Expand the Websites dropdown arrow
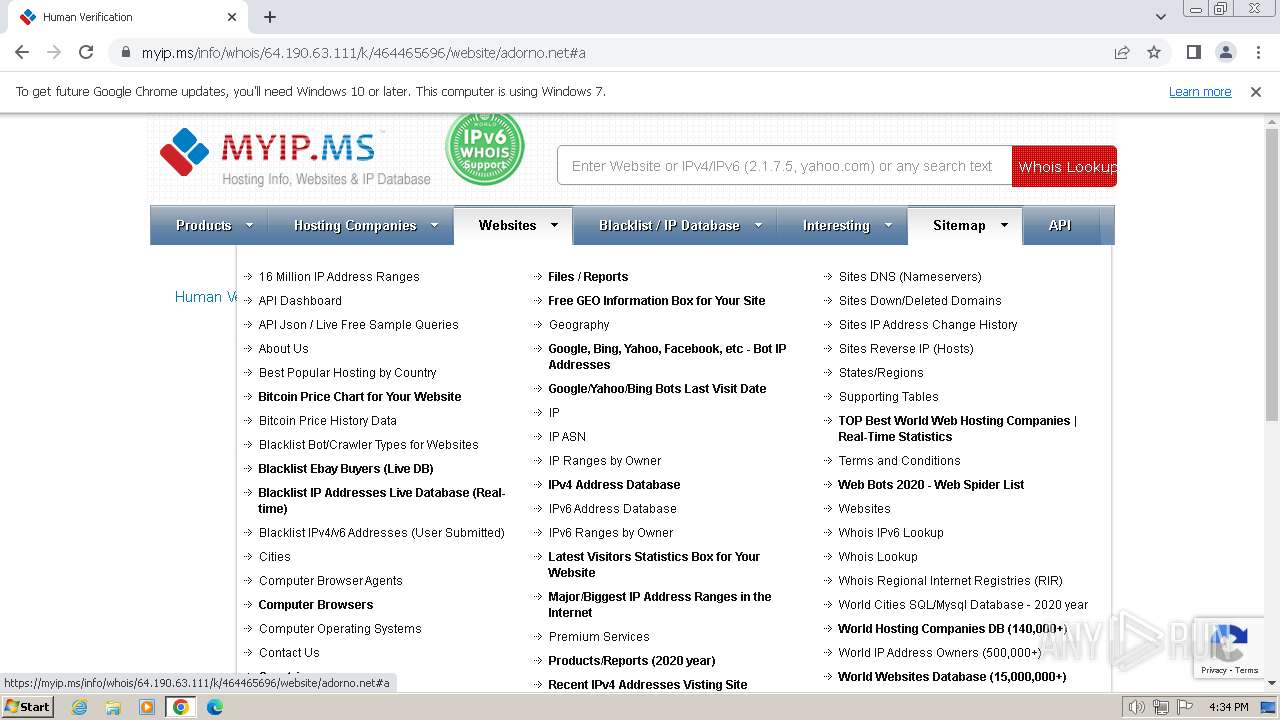 [554, 225]
